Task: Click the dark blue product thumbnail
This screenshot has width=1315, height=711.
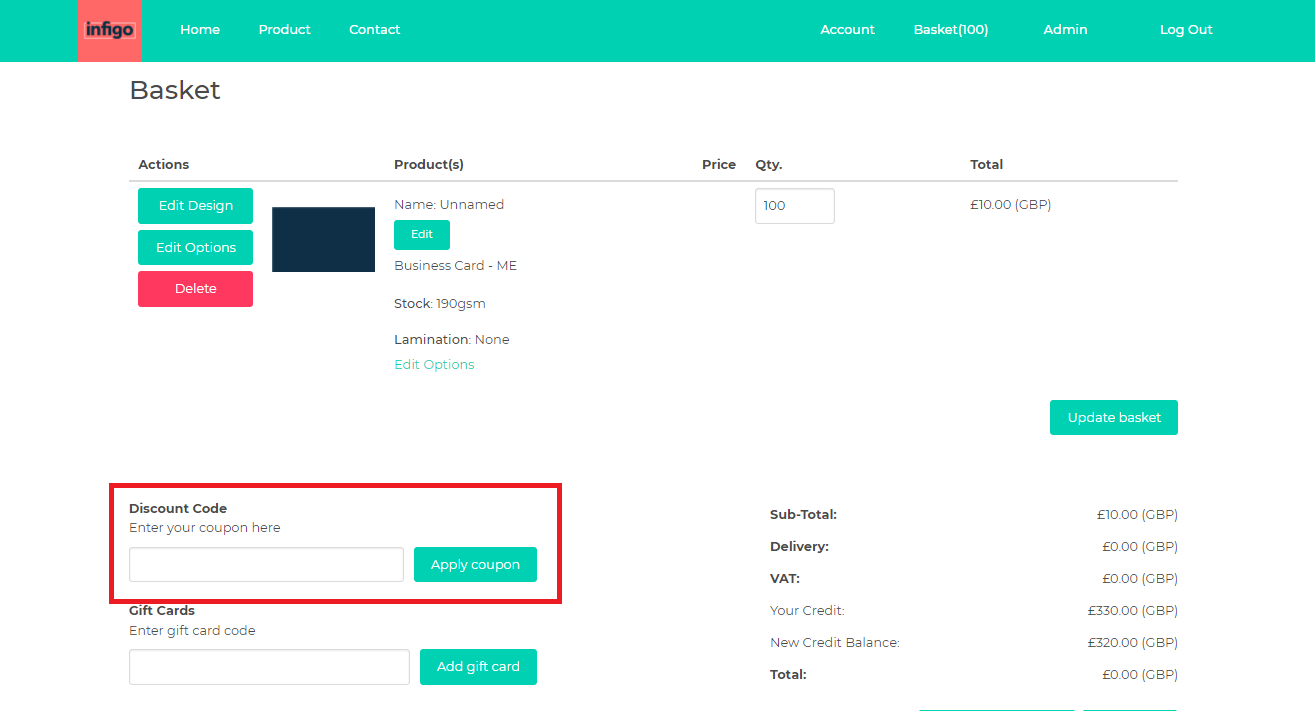Action: click(323, 240)
